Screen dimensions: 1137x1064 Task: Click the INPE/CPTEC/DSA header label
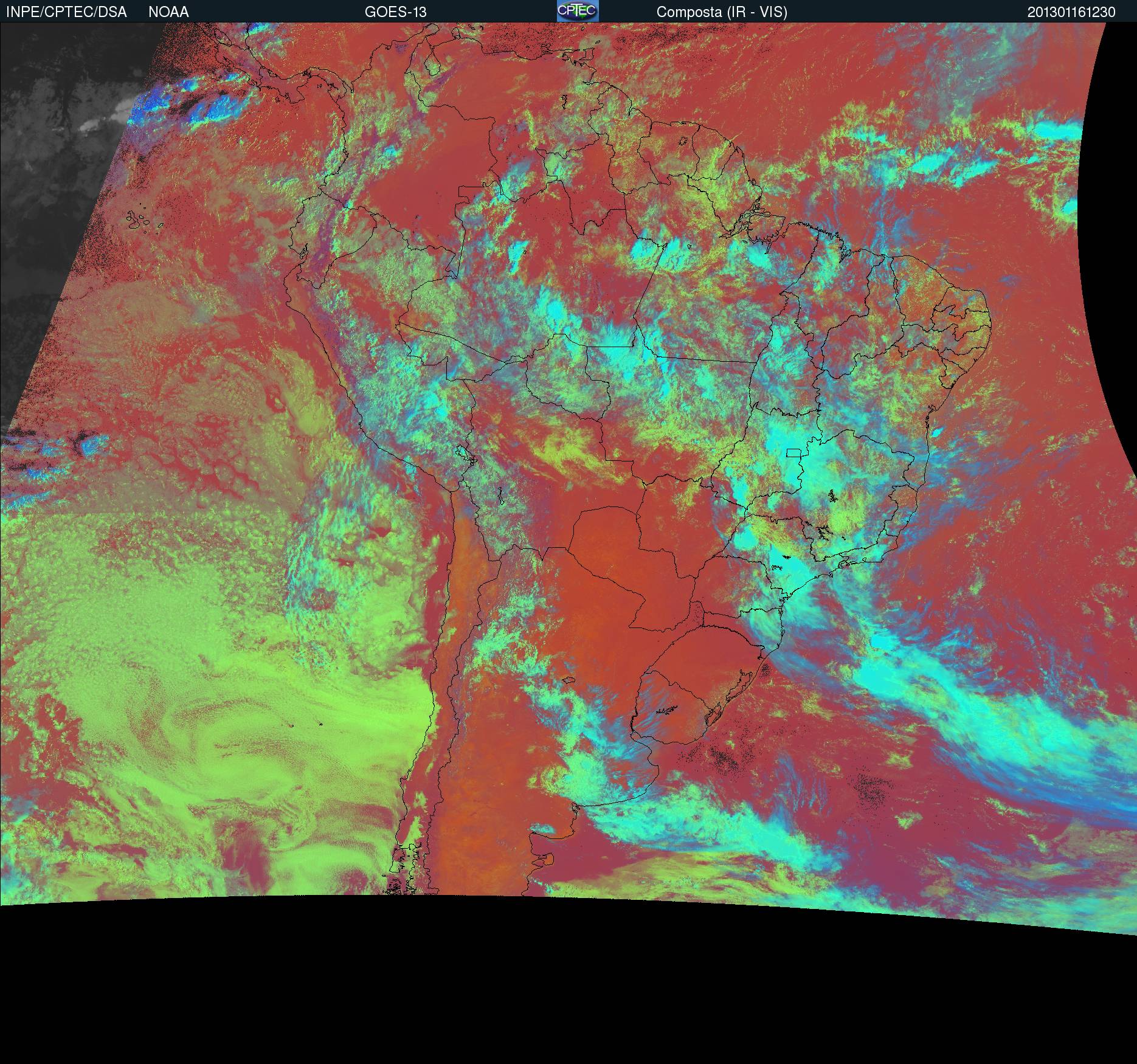click(66, 12)
